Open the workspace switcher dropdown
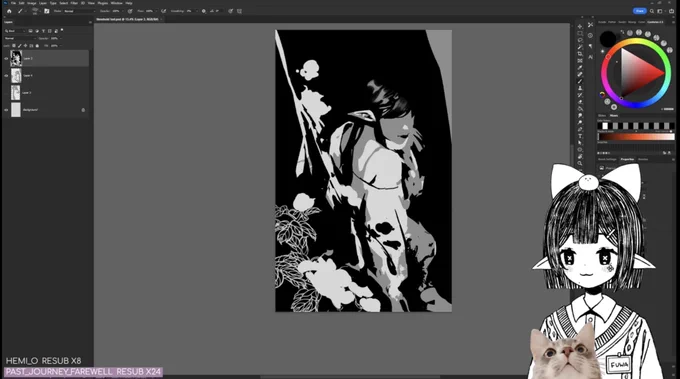Viewport: 680px width, 379px height. tap(660, 11)
